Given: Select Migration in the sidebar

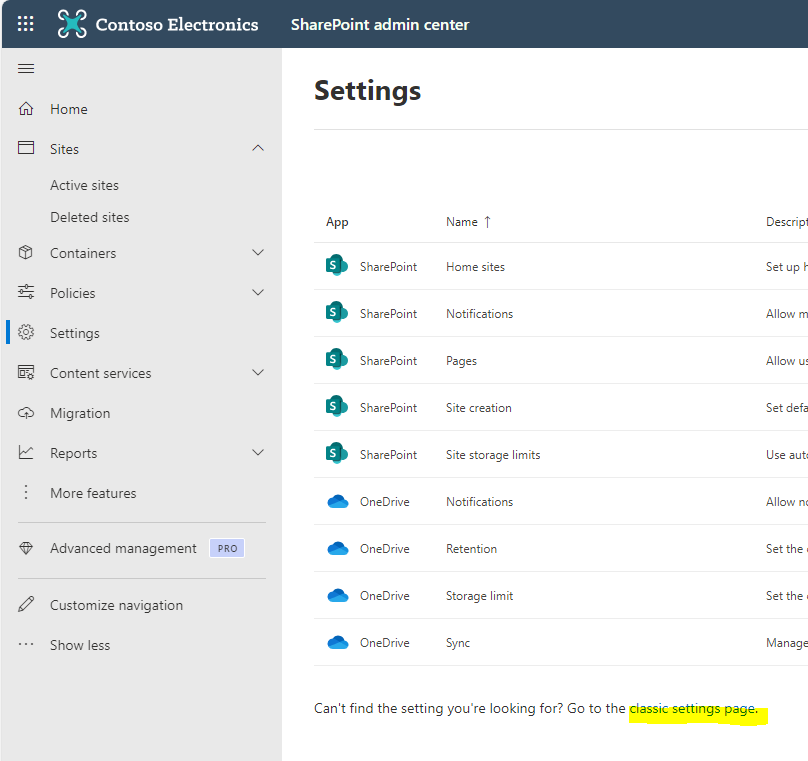Looking at the screenshot, I should point(80,413).
